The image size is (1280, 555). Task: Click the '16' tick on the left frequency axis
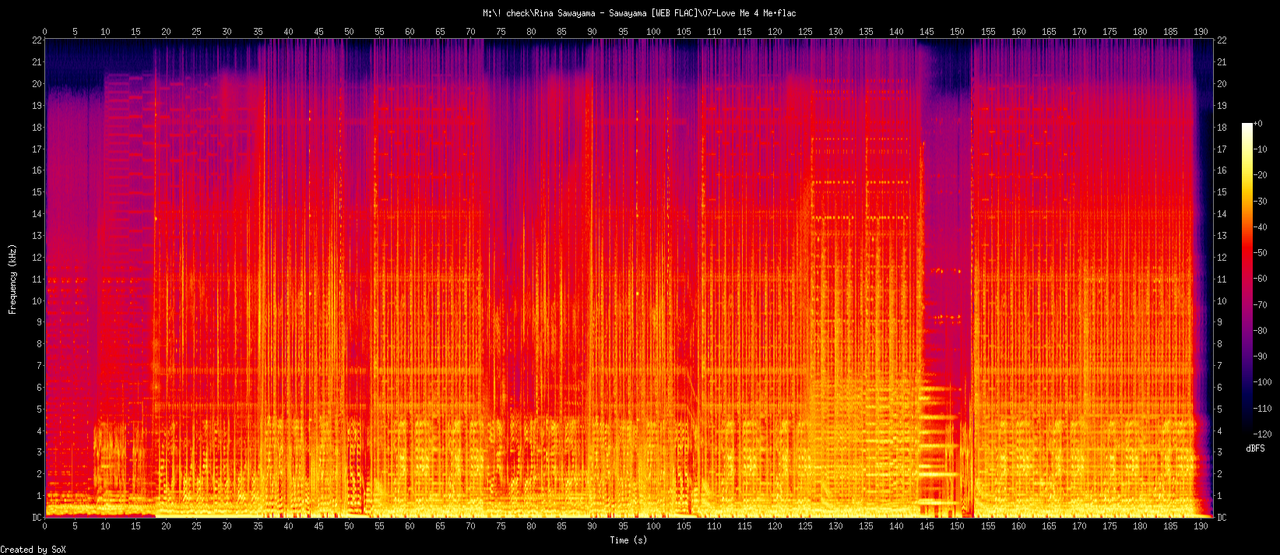click(x=35, y=170)
